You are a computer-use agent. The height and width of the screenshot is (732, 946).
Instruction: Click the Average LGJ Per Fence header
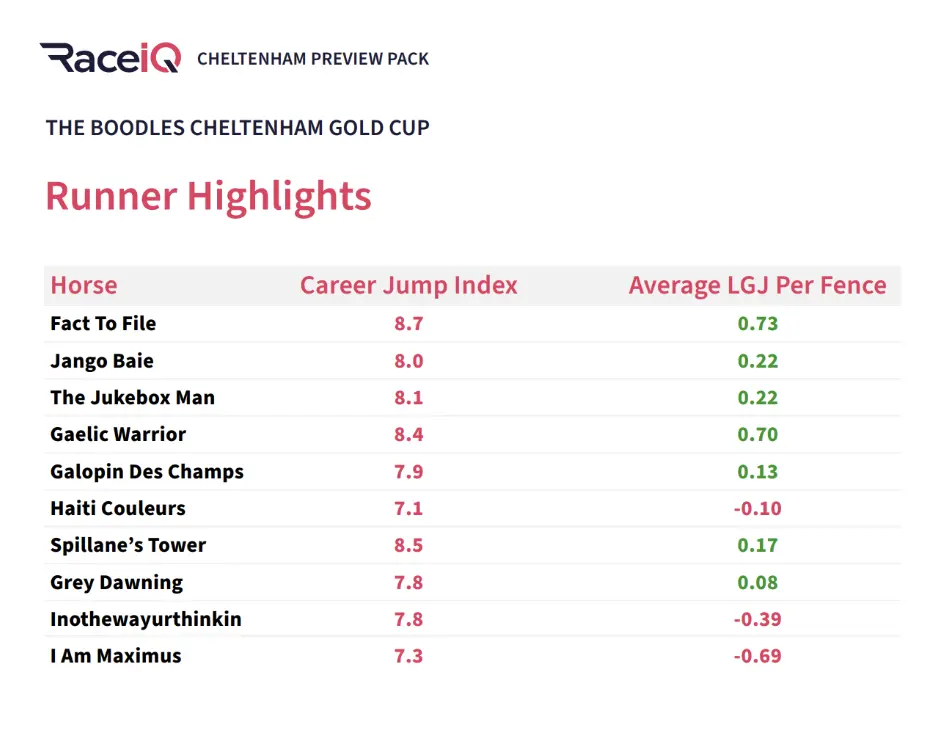[757, 285]
